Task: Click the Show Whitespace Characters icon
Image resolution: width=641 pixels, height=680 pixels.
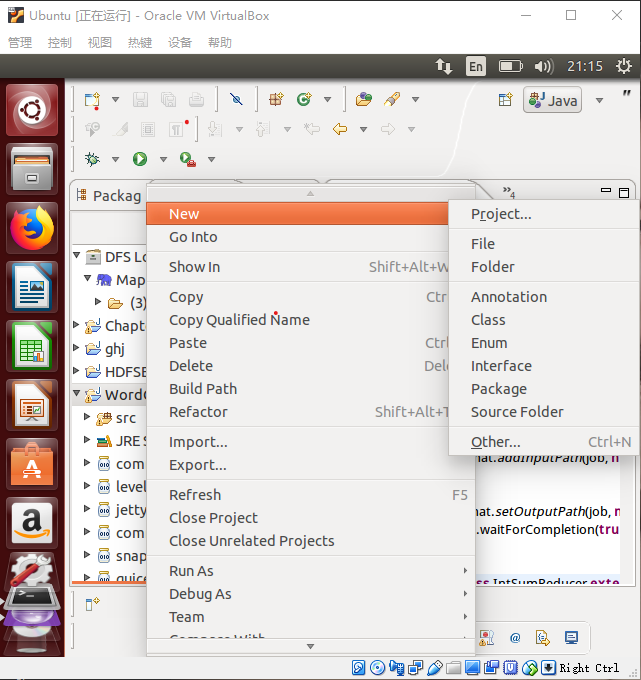Action: 177,129
